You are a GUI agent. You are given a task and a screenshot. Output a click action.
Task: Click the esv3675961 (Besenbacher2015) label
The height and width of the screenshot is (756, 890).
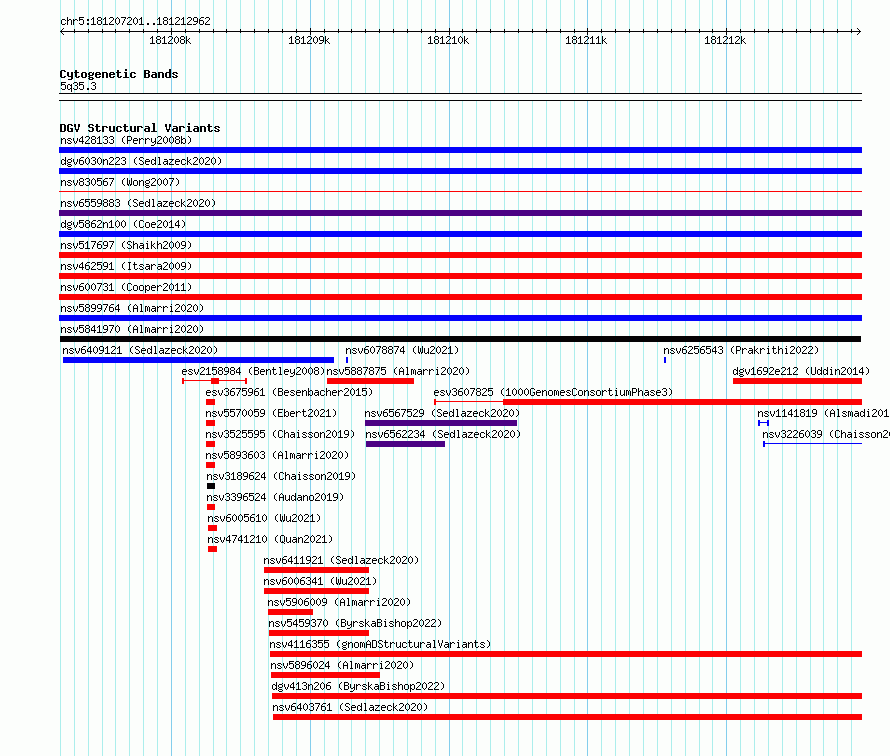coord(289,392)
